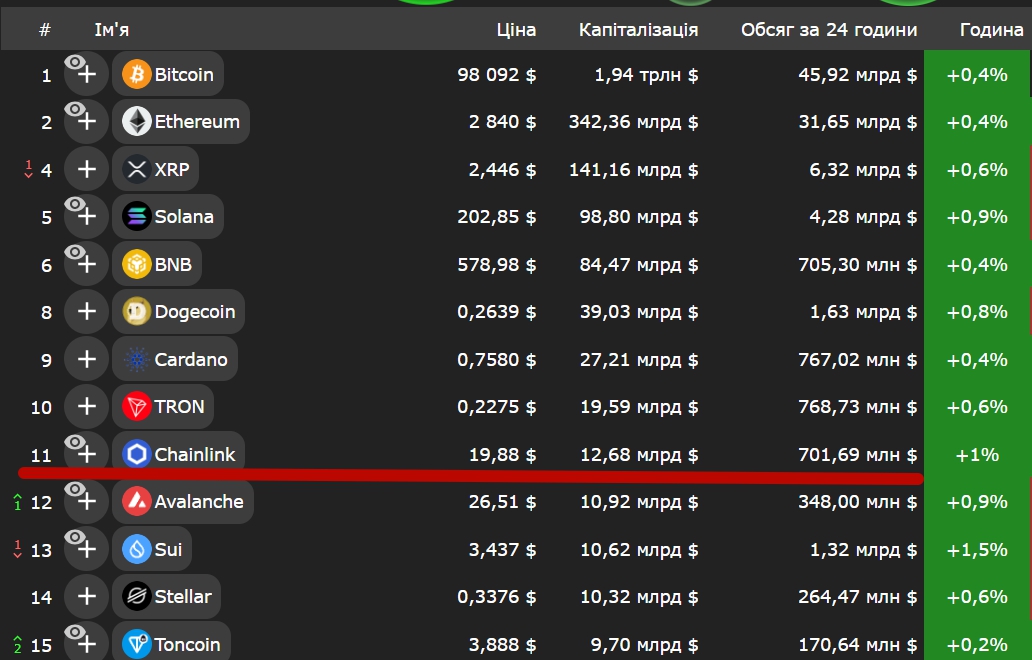
Task: Click the plus button beside Cardano
Action: pos(86,359)
